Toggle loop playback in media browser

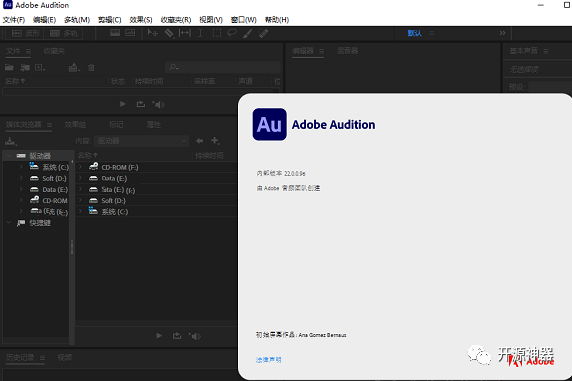click(x=177, y=336)
